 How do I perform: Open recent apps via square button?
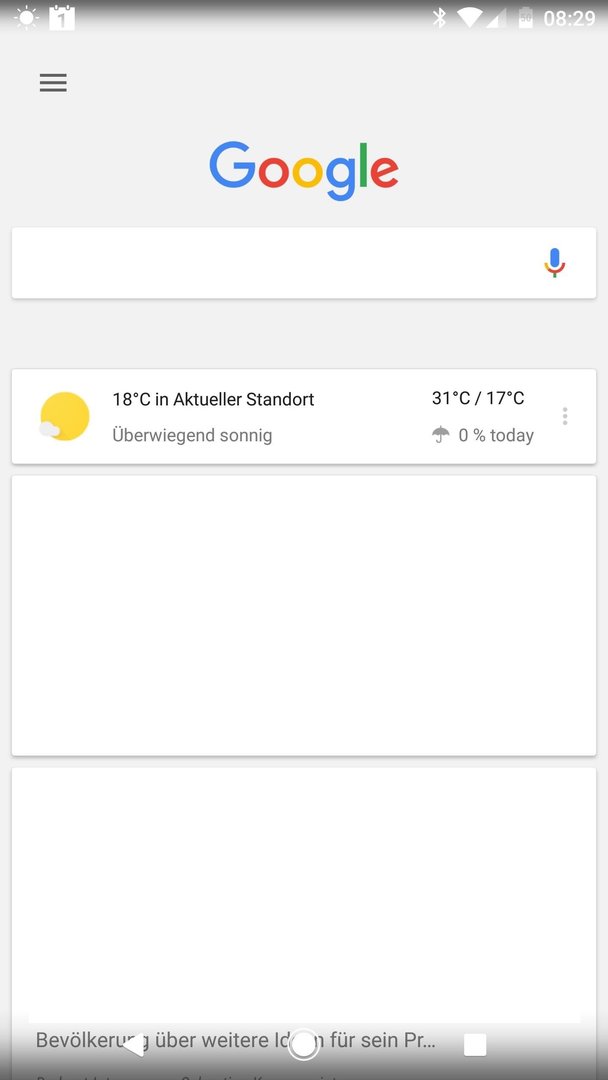point(475,1045)
